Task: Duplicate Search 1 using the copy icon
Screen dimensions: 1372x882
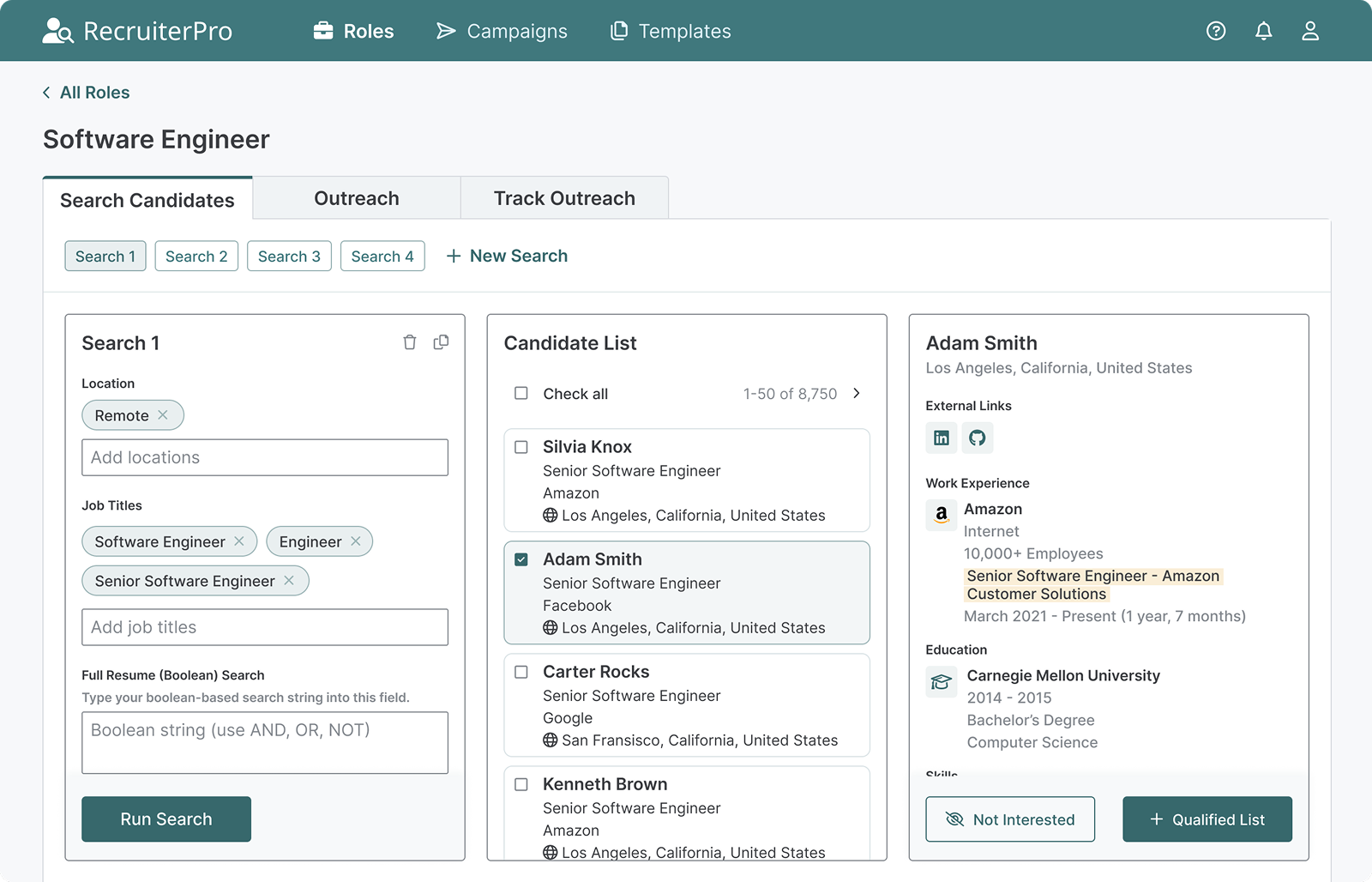Action: click(441, 342)
